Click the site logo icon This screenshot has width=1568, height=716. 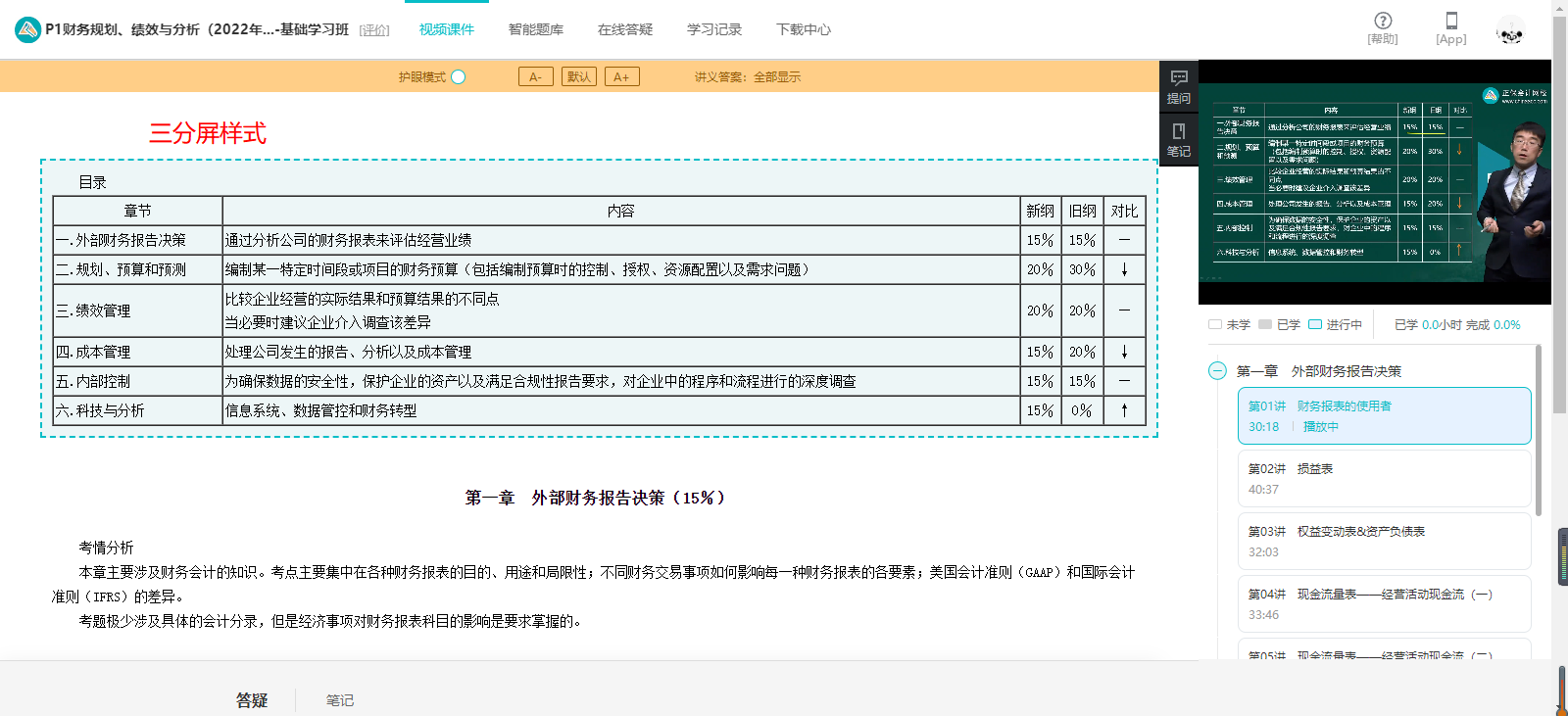[27, 29]
